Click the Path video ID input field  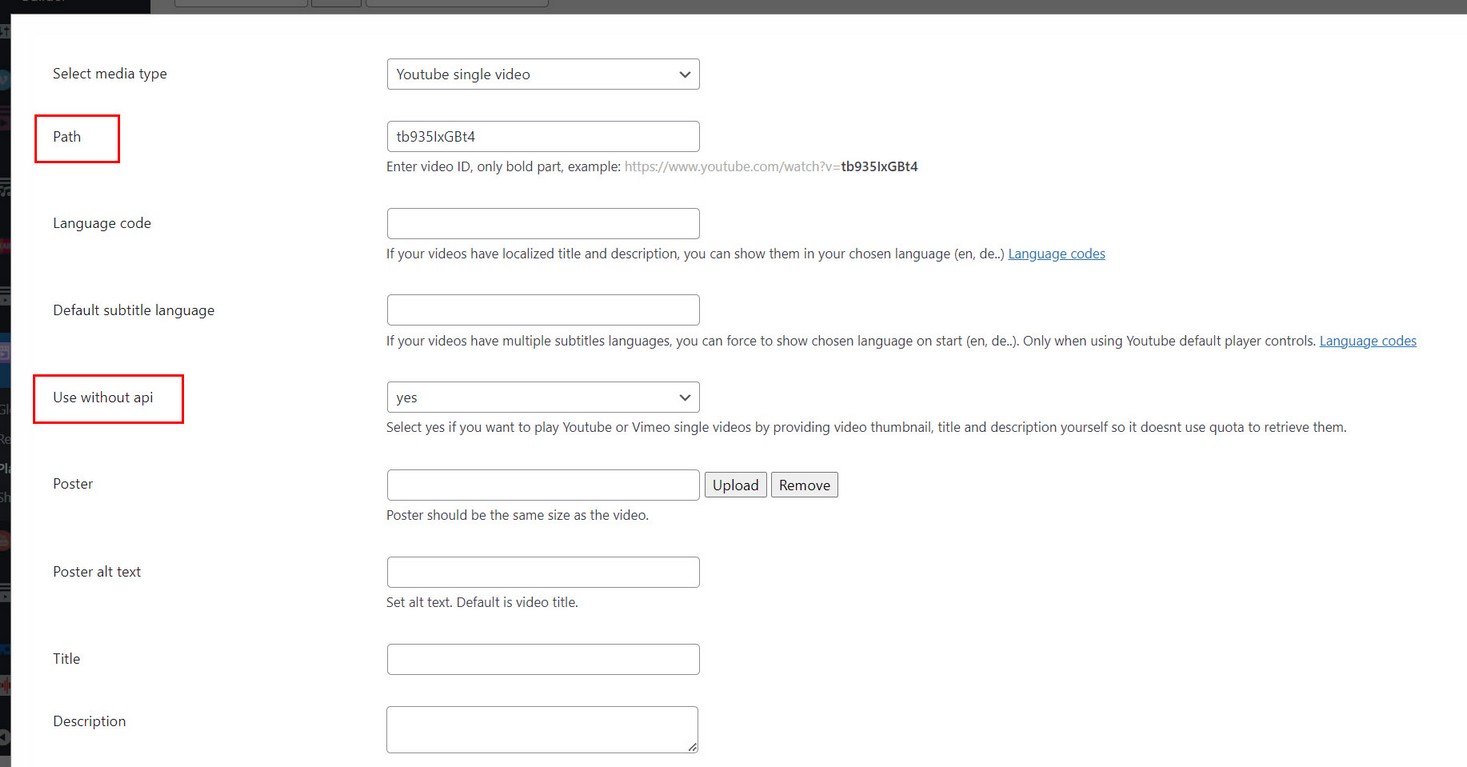pos(542,137)
